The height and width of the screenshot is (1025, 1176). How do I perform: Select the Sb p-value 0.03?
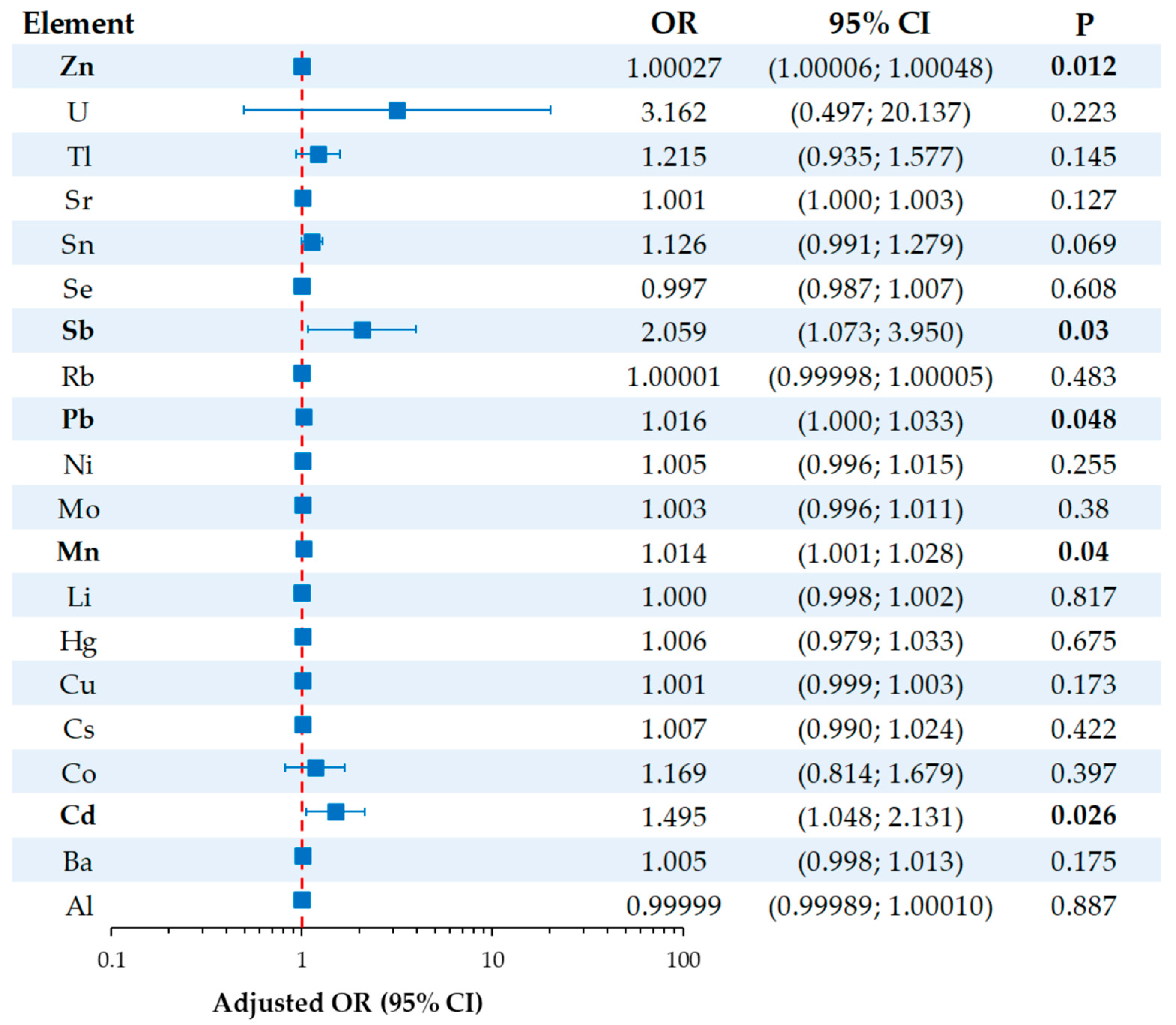point(1083,331)
